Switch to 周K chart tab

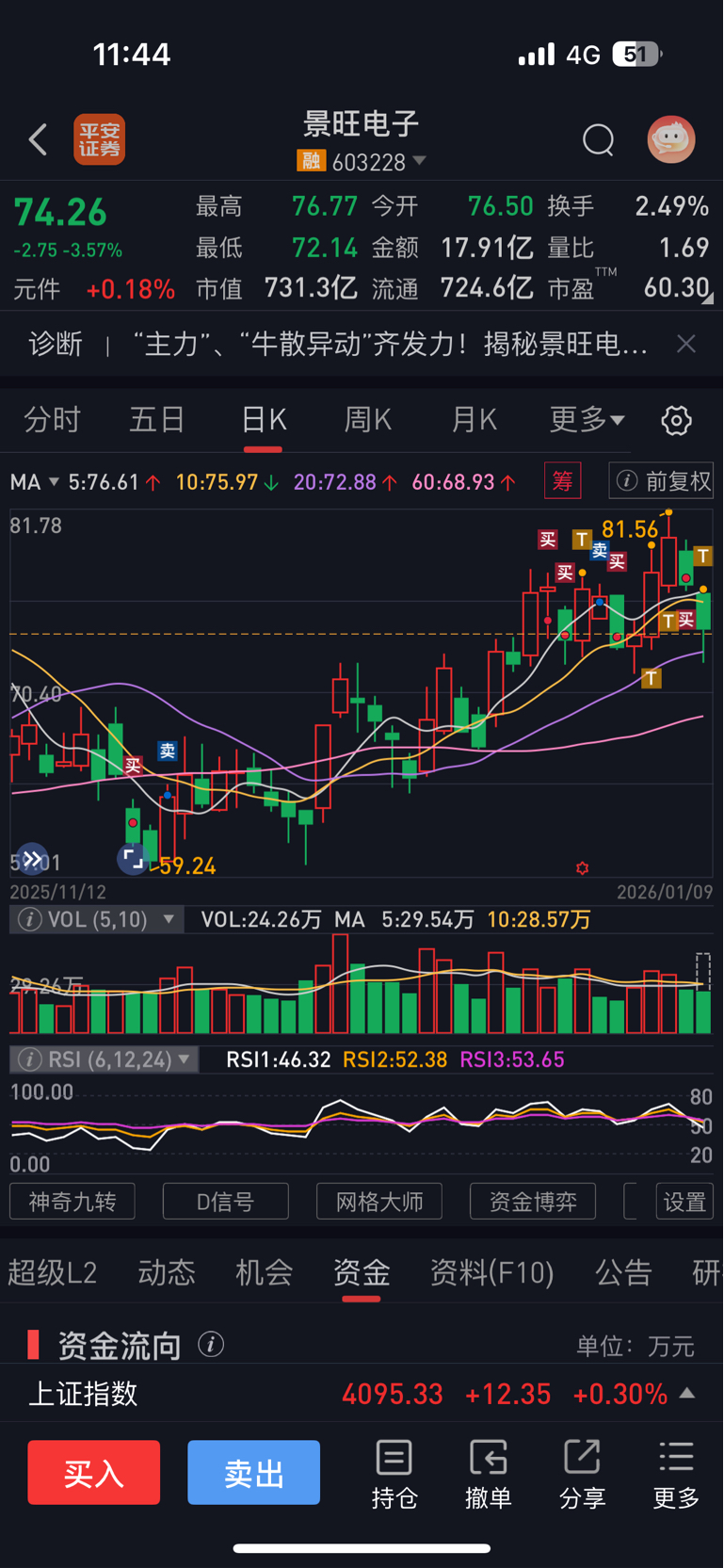[x=367, y=420]
